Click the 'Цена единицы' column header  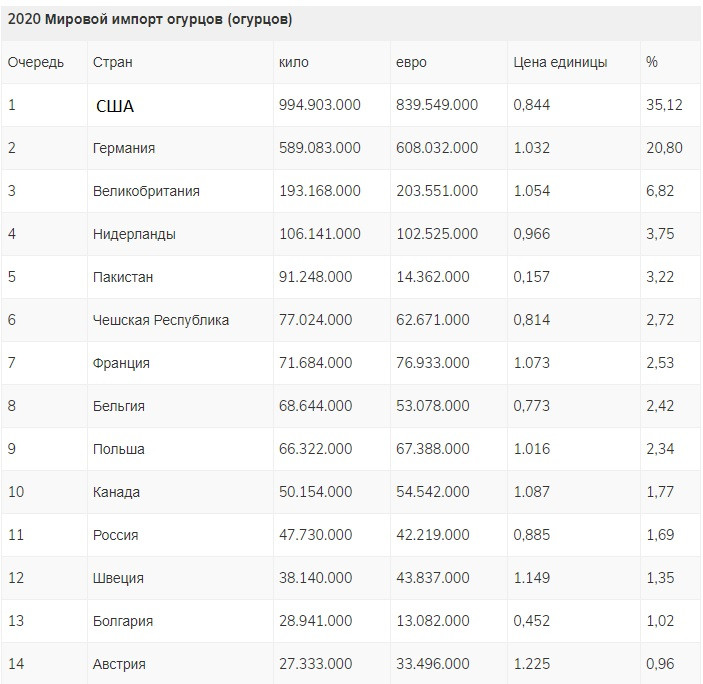click(560, 62)
